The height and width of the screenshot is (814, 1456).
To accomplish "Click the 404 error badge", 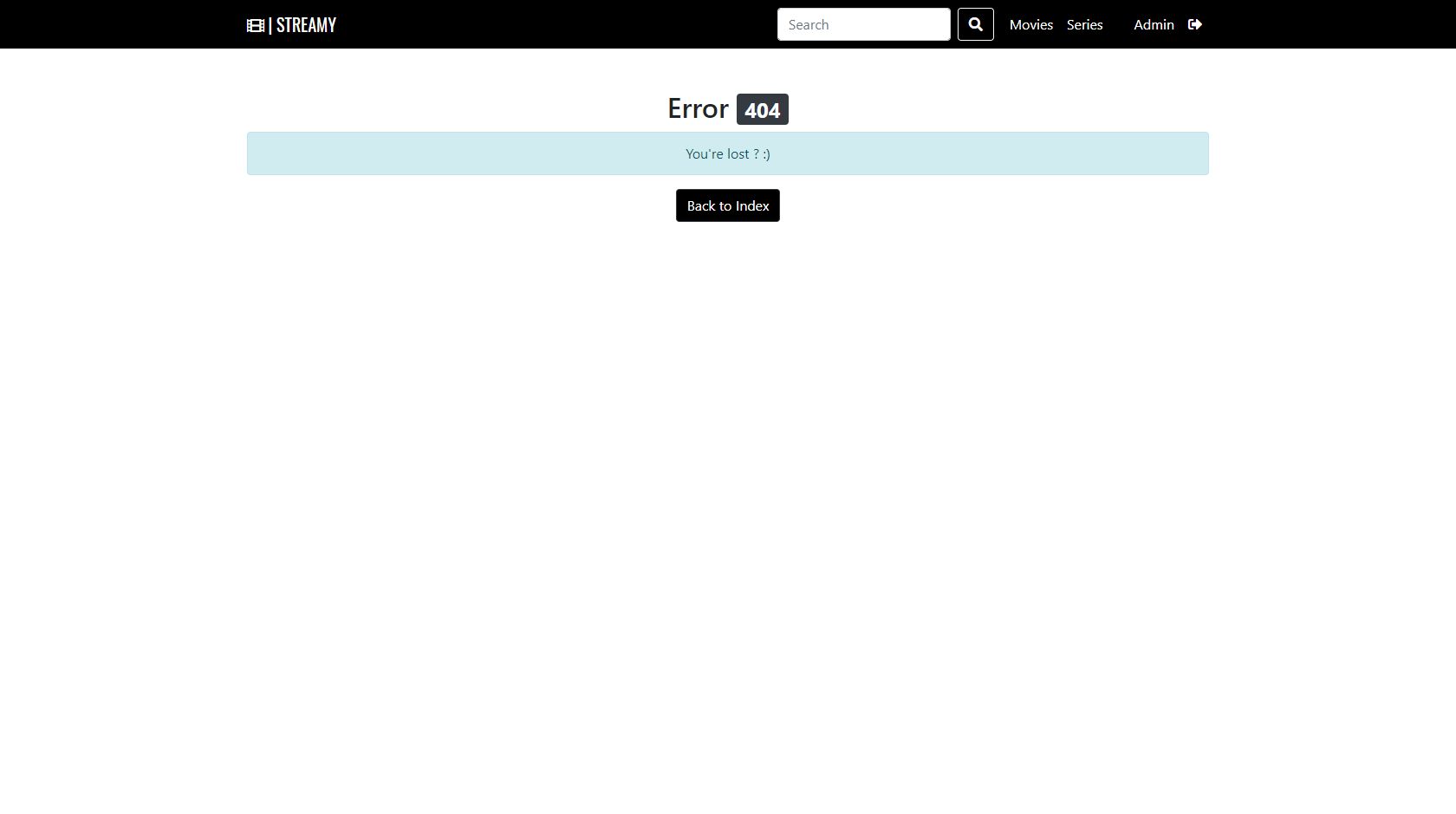I will pos(763,109).
